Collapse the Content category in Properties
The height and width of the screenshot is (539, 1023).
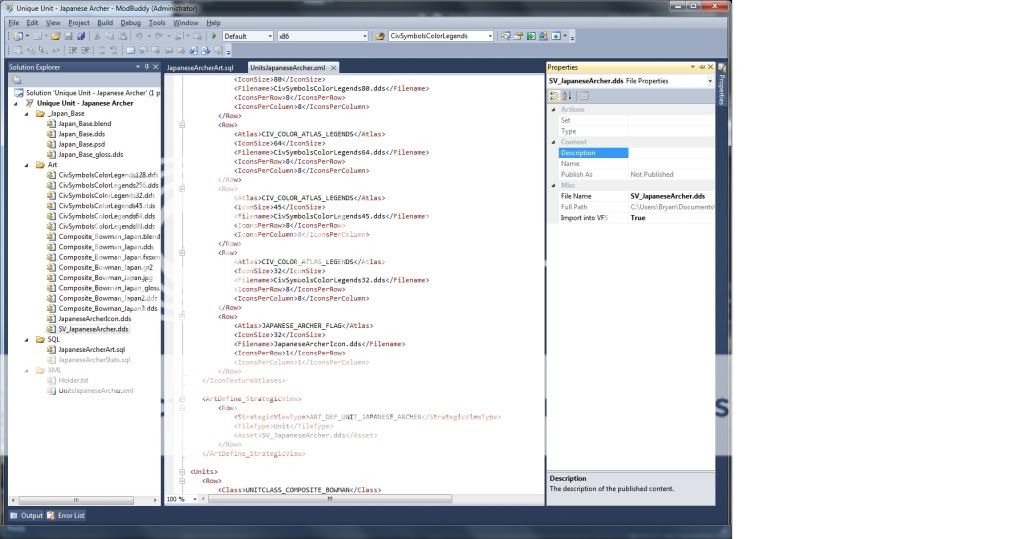(x=553, y=142)
